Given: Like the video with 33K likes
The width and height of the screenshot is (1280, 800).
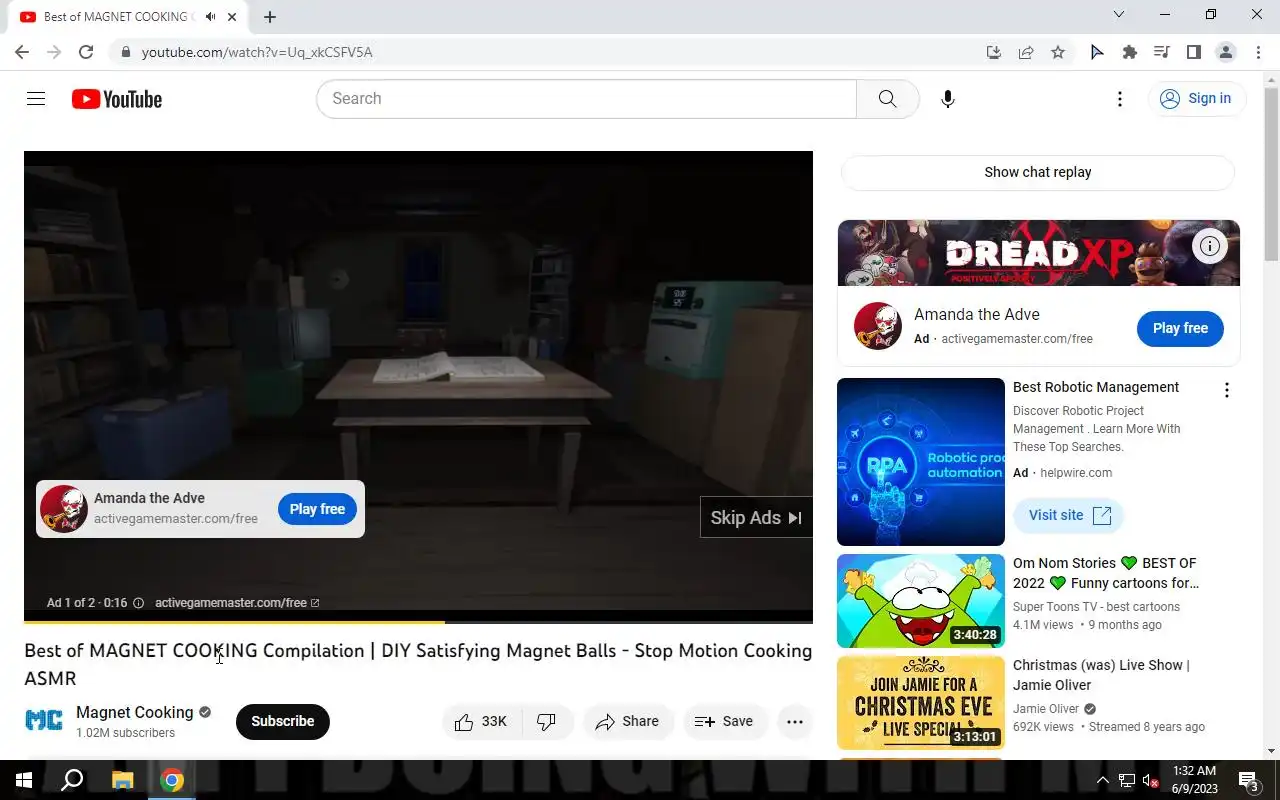Looking at the screenshot, I should pyautogui.click(x=481, y=721).
